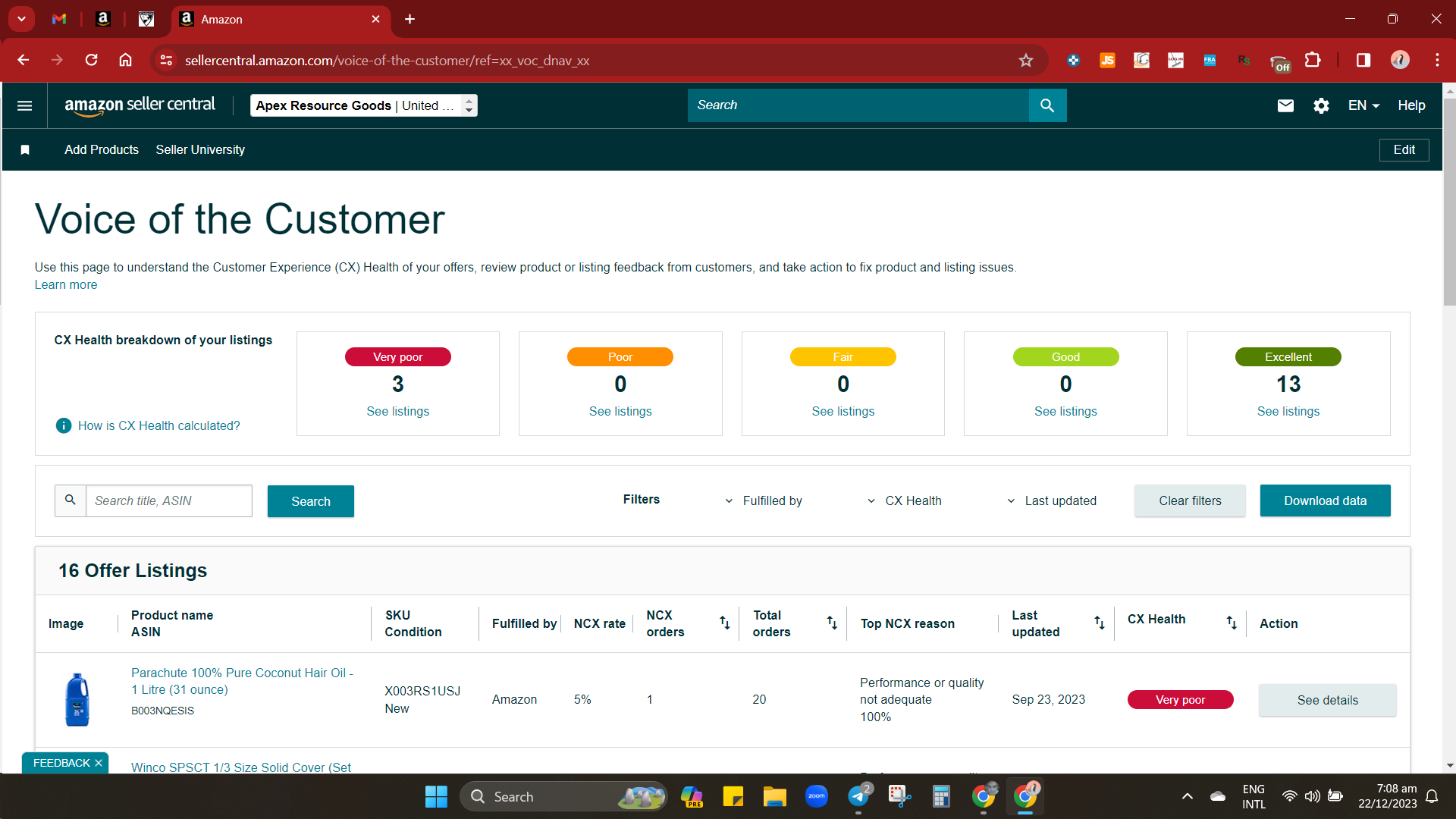Open the Chrome Extensions puzzle menu
Viewport: 1456px width, 819px height.
(1313, 61)
